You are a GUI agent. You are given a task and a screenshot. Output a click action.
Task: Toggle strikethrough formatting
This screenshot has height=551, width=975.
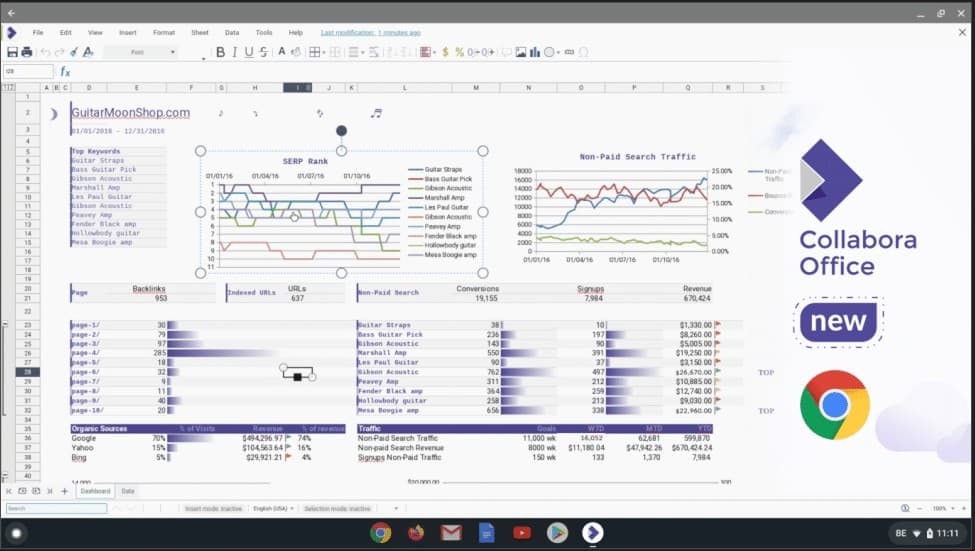click(264, 52)
